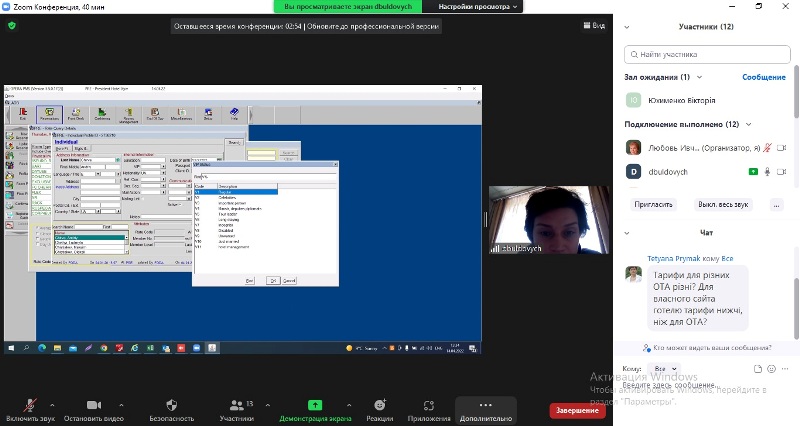
Task: Click Find button in VIP dialog
Action: pyautogui.click(x=249, y=281)
